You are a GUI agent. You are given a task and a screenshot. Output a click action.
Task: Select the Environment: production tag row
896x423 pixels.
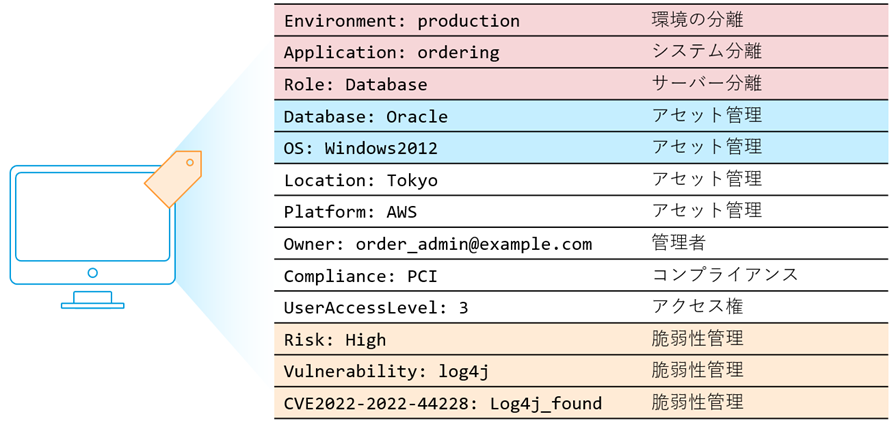click(402, 21)
